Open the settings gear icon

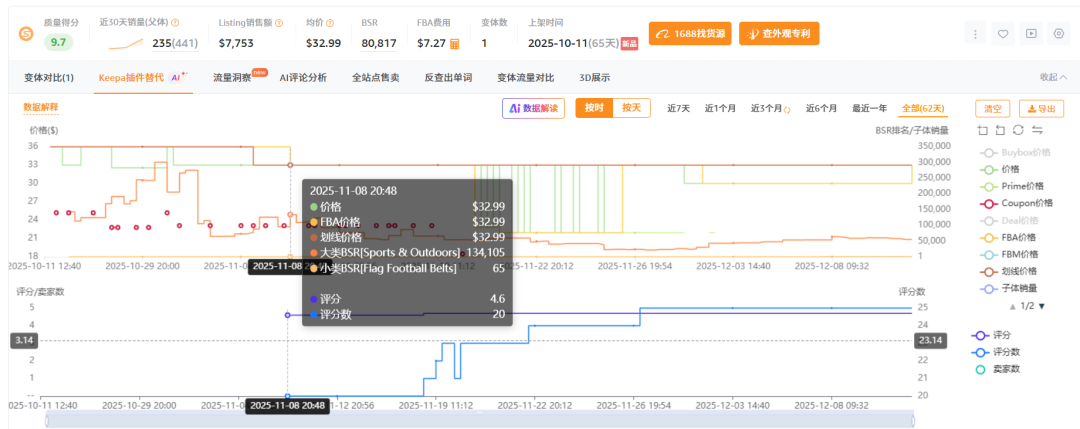click(1059, 33)
